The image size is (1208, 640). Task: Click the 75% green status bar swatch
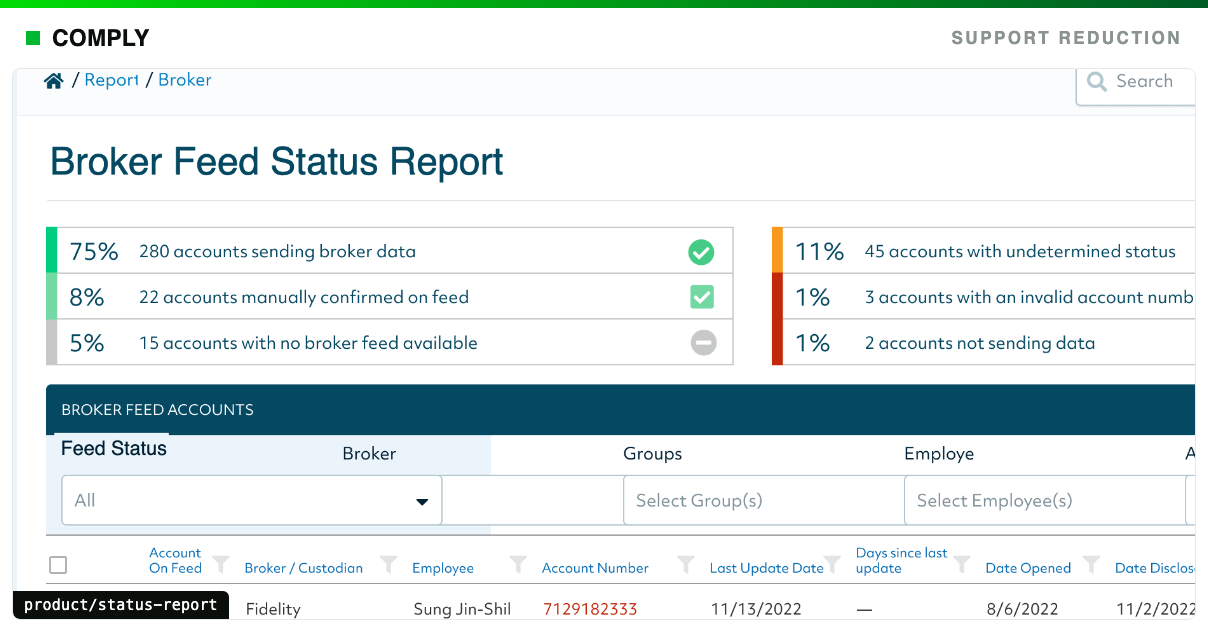[52, 251]
